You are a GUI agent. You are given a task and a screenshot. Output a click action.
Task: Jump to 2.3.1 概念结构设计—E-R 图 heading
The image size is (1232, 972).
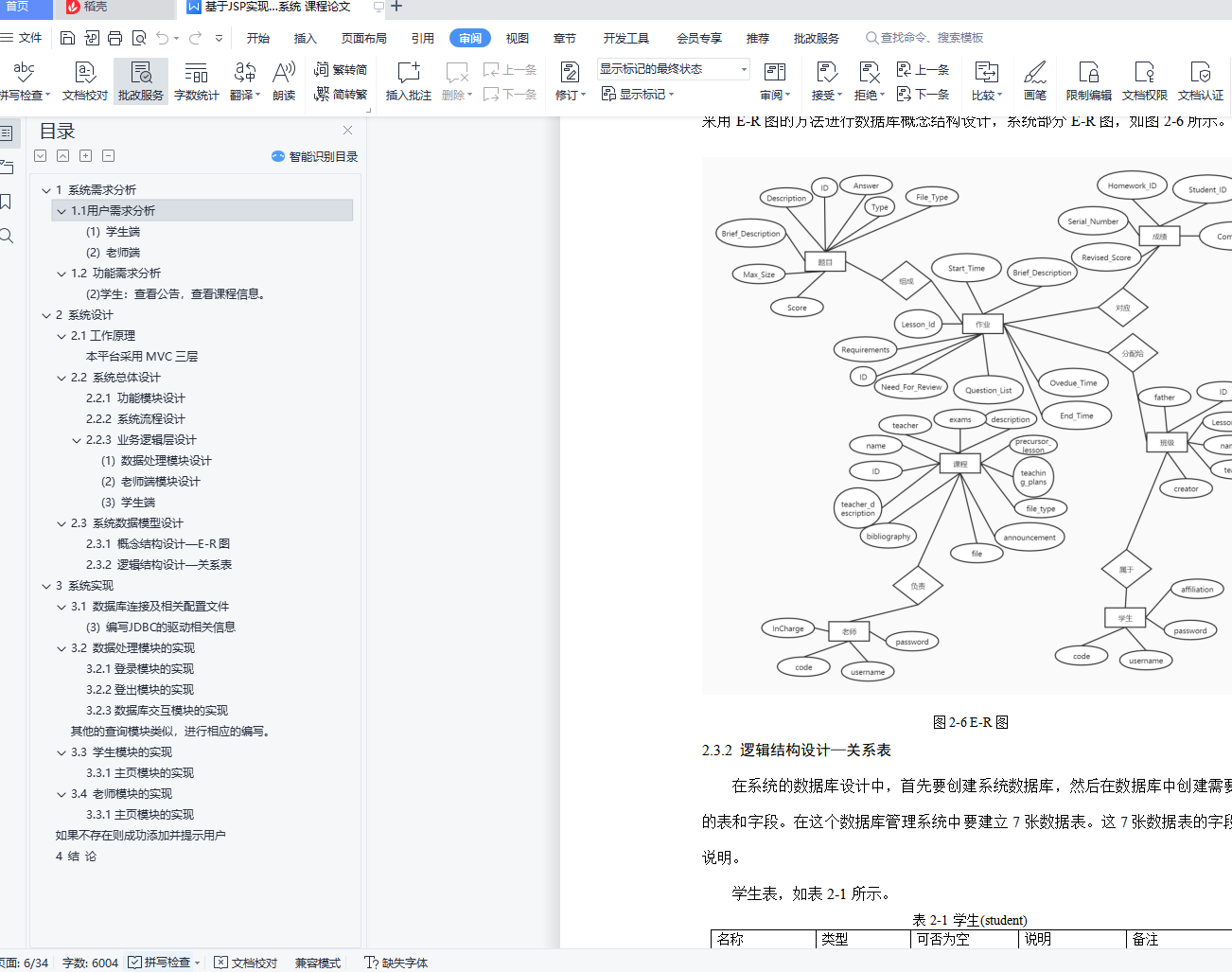(x=158, y=544)
